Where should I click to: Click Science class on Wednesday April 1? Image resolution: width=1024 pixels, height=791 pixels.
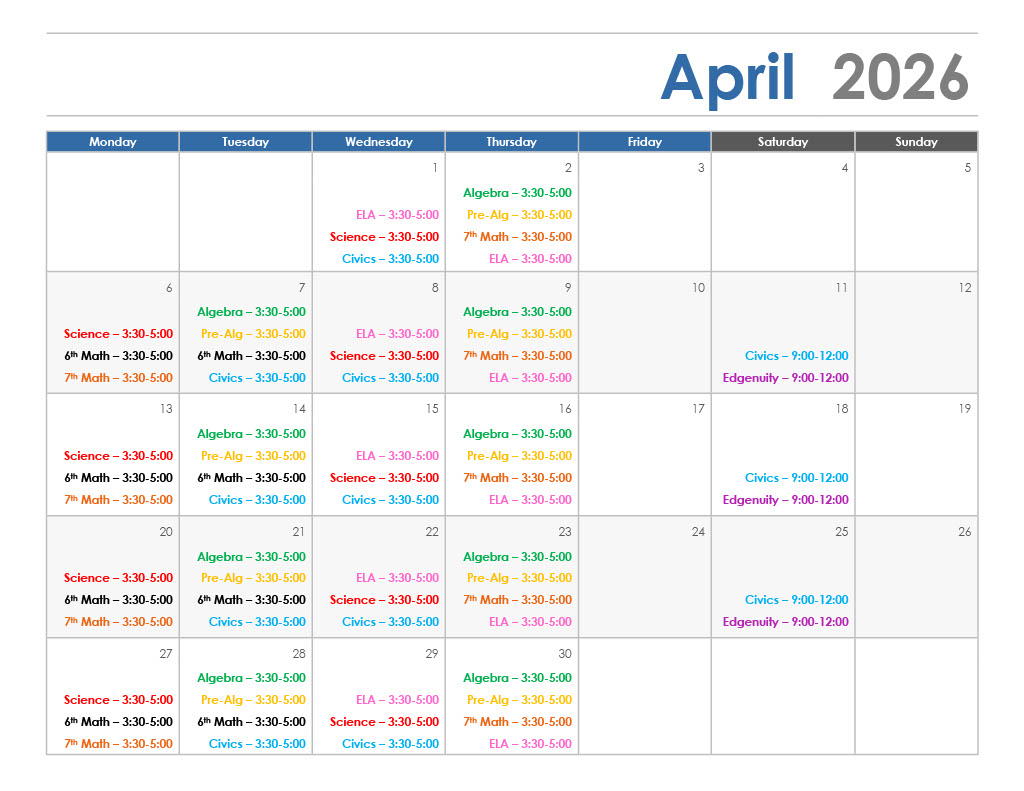(x=384, y=237)
